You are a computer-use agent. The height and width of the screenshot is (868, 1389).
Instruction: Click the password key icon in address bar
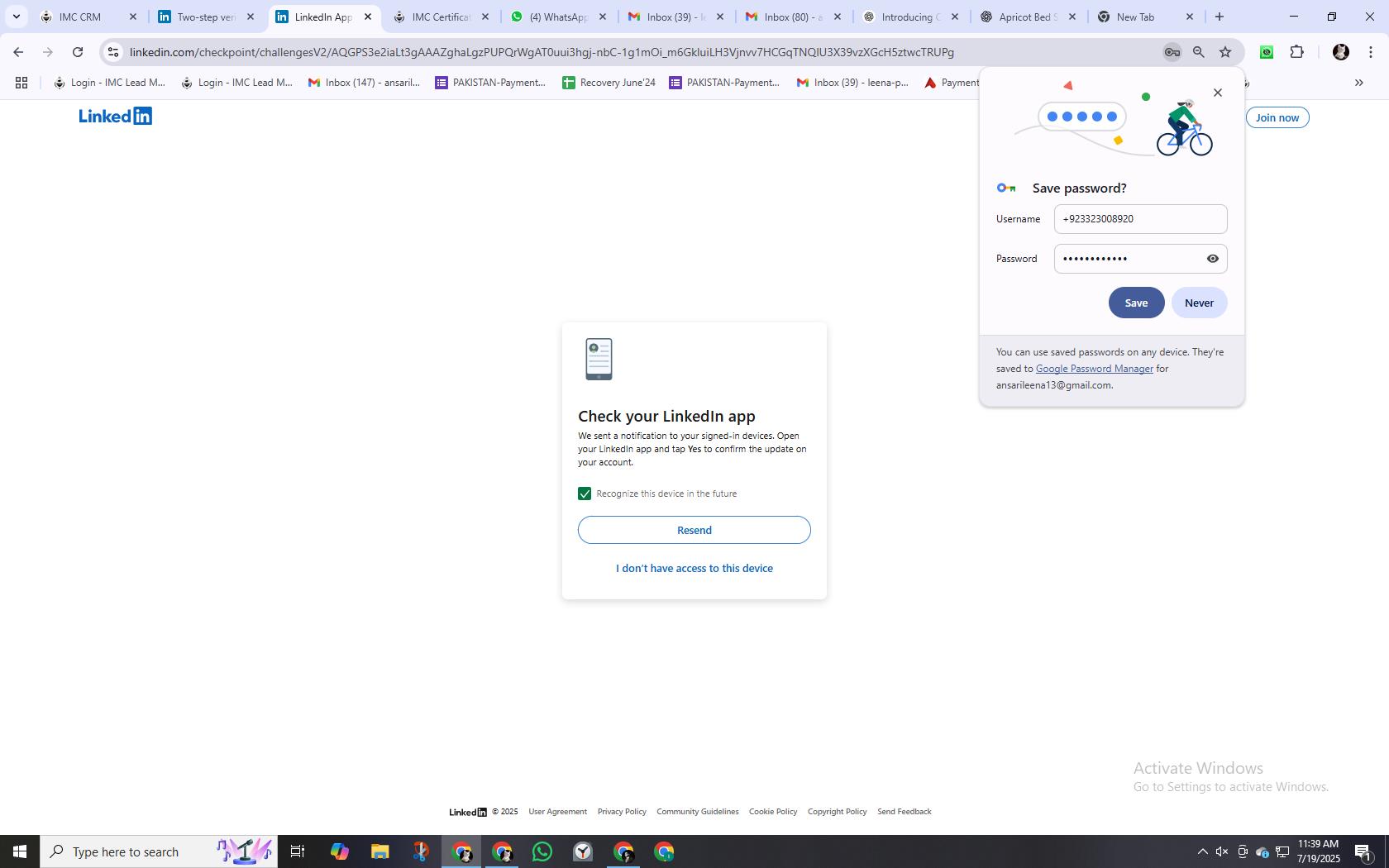(x=1172, y=52)
